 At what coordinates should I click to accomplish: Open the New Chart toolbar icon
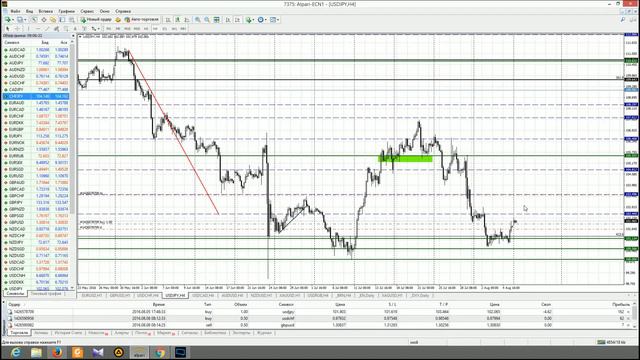click(x=7, y=20)
